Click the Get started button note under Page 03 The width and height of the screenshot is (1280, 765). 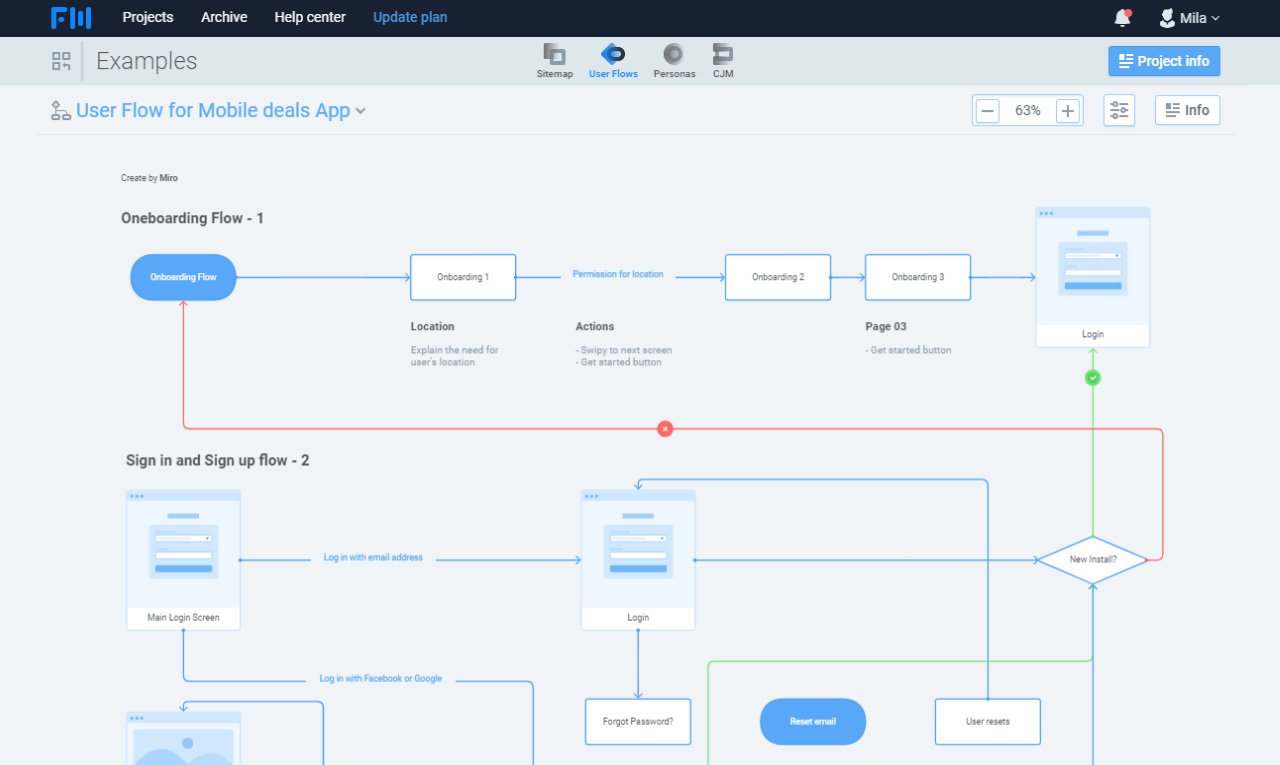point(909,351)
